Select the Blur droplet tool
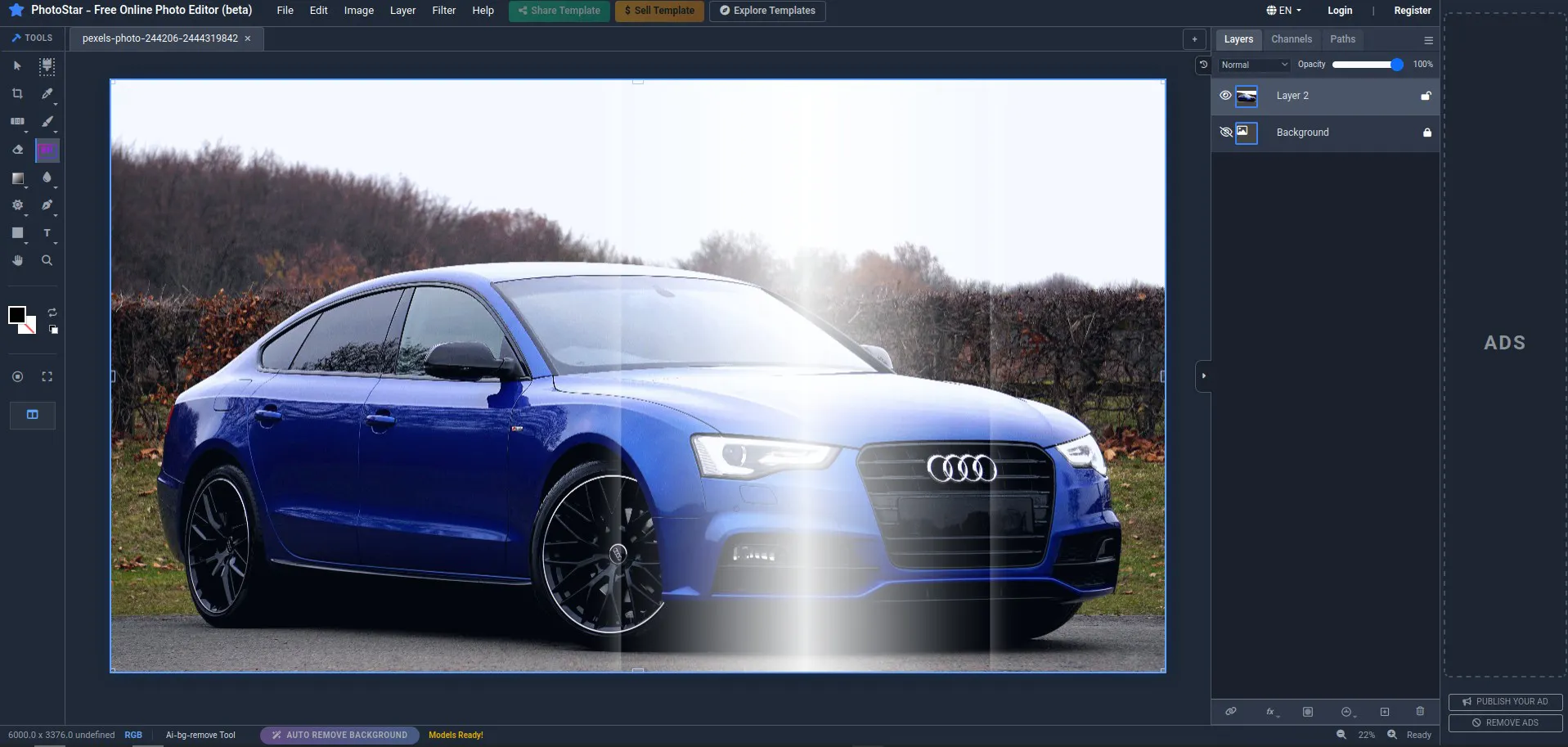1568x747 pixels. click(47, 178)
